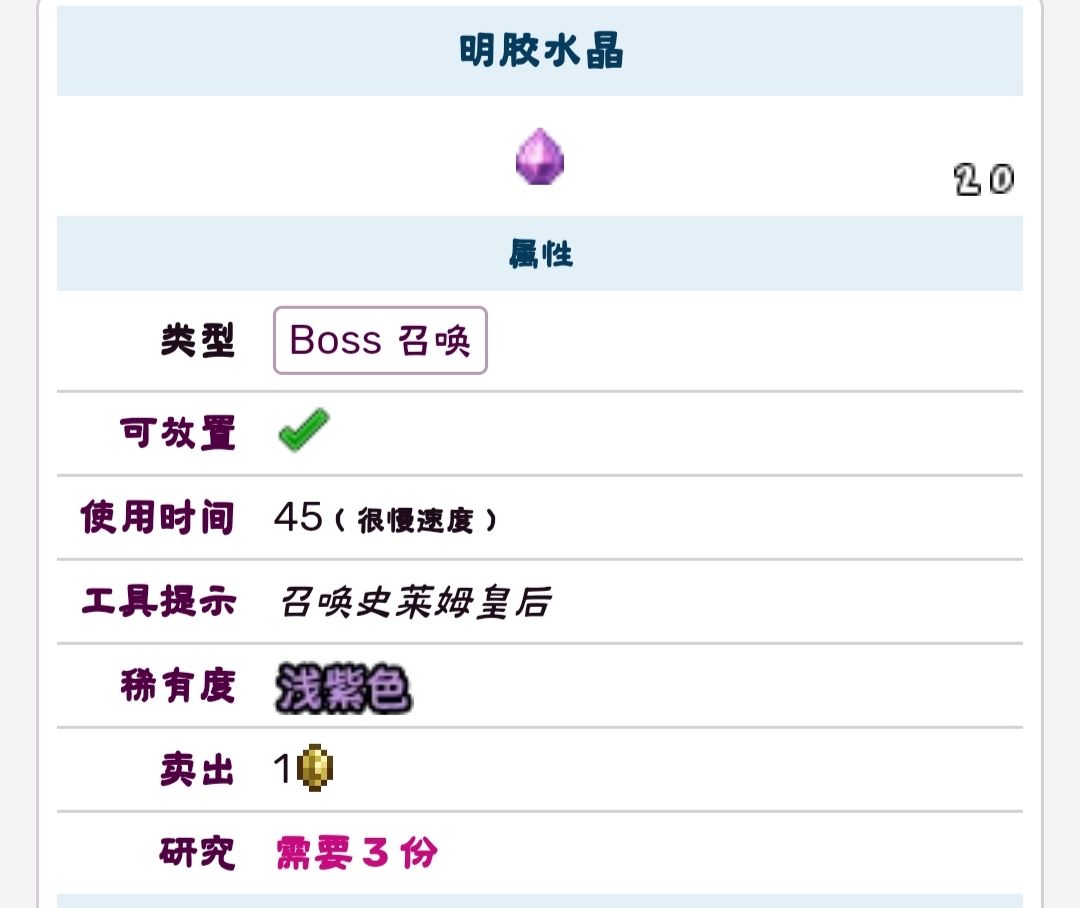
Task: Click the gold coin sell-price icon
Action: pyautogui.click(x=317, y=768)
